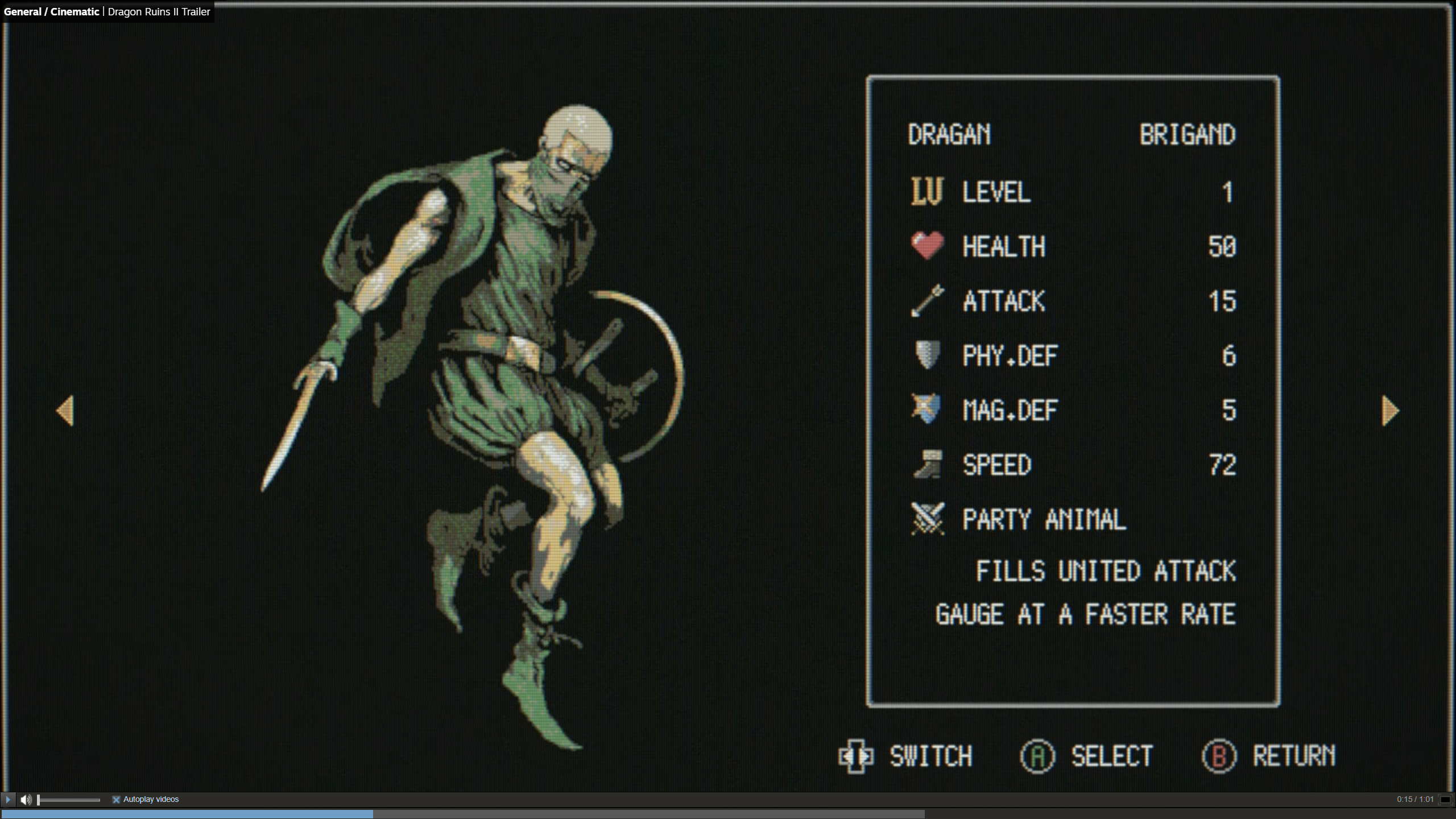Click the General / Cinematic category label
The height and width of the screenshot is (819, 1456).
51,11
